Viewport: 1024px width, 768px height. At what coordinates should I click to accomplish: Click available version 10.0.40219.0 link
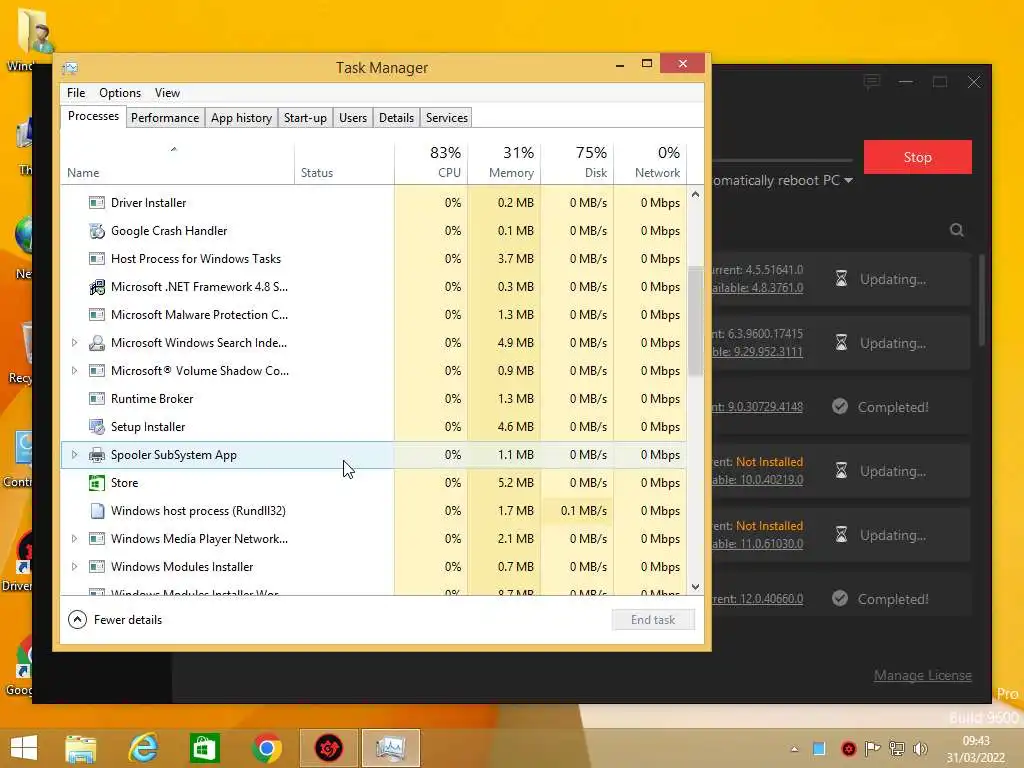[758, 480]
